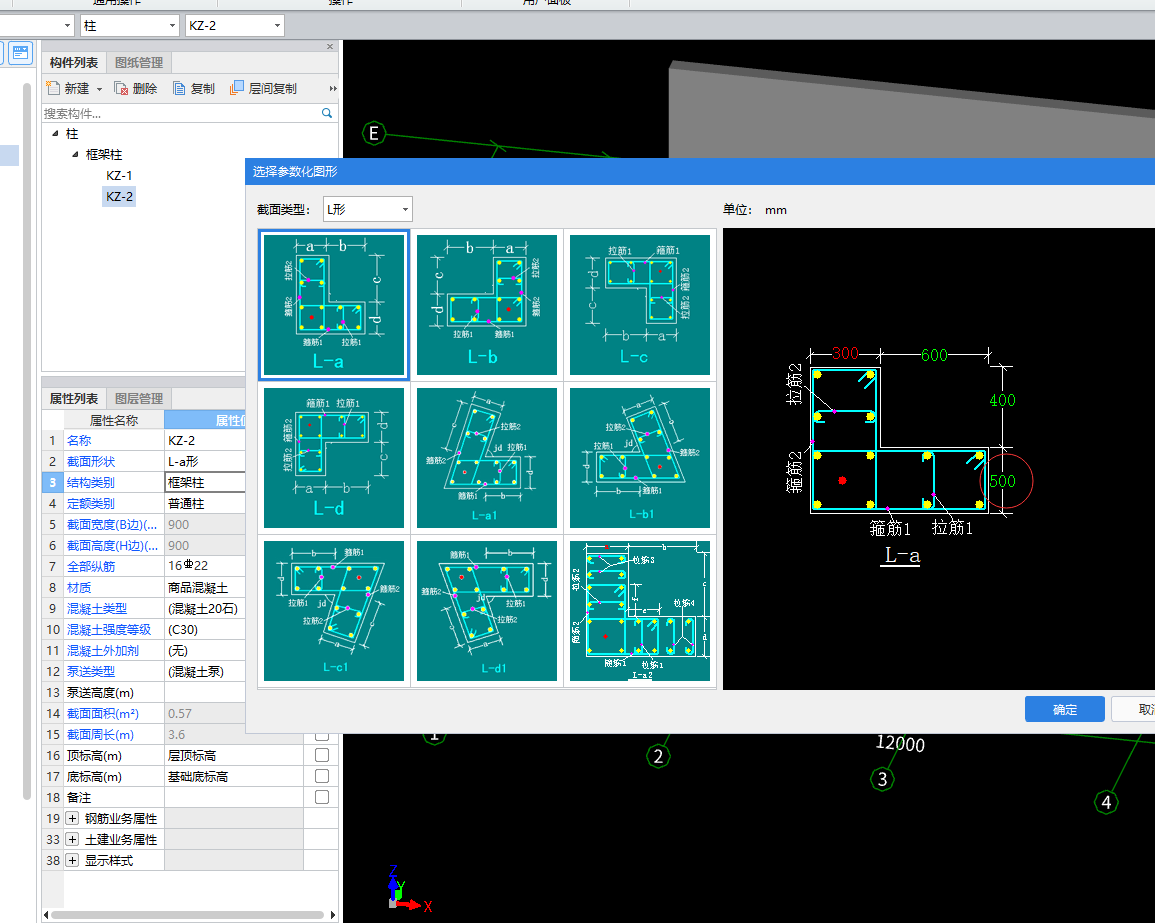Toggle the checkbox in 备注 row
The width and height of the screenshot is (1155, 923).
(322, 797)
